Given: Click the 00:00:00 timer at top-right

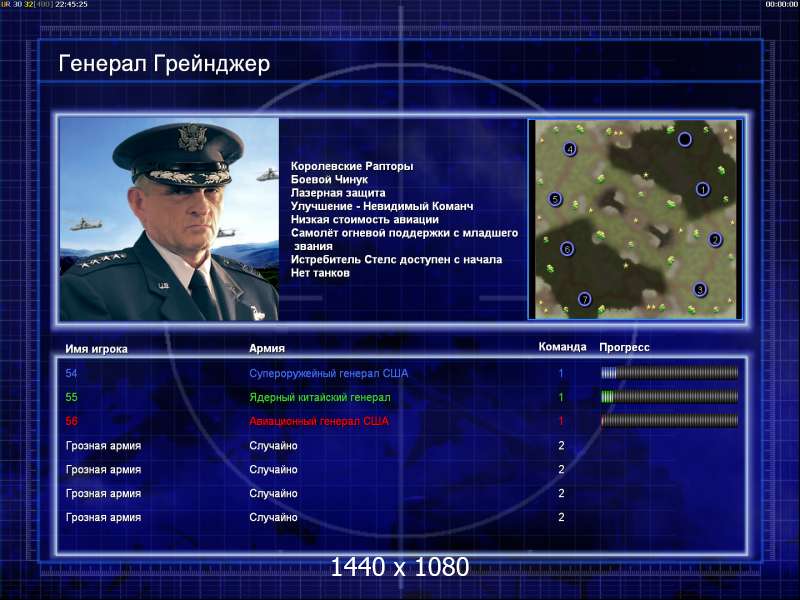Looking at the screenshot, I should 782,4.
